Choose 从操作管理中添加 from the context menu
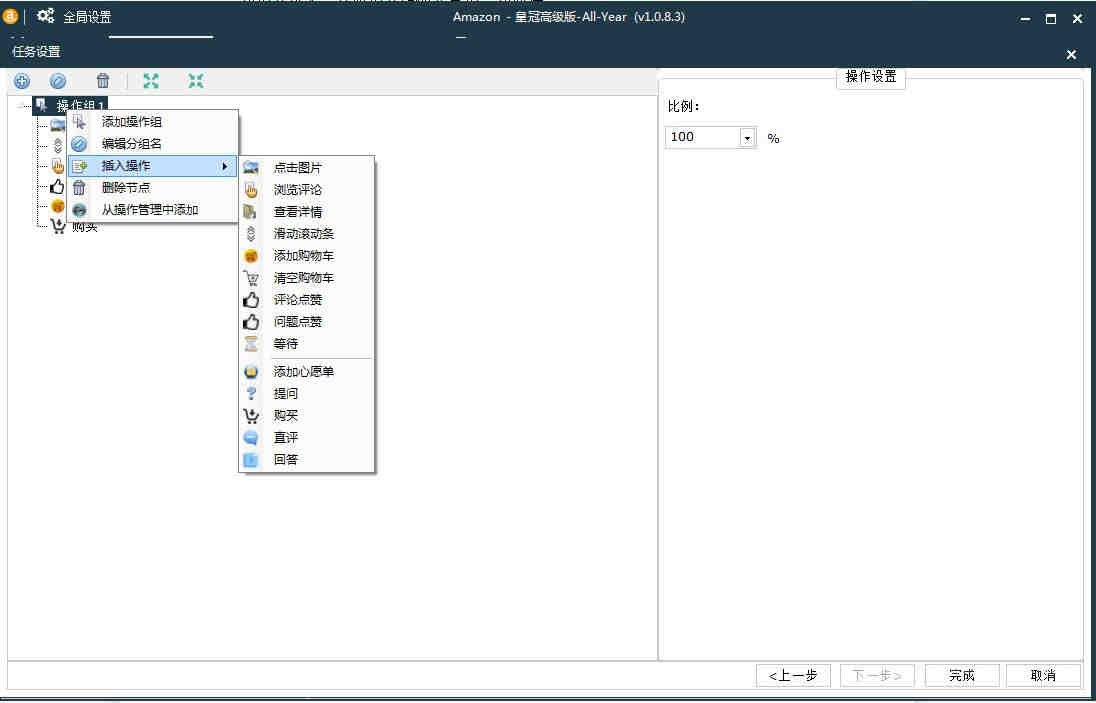1096x703 pixels. point(152,210)
